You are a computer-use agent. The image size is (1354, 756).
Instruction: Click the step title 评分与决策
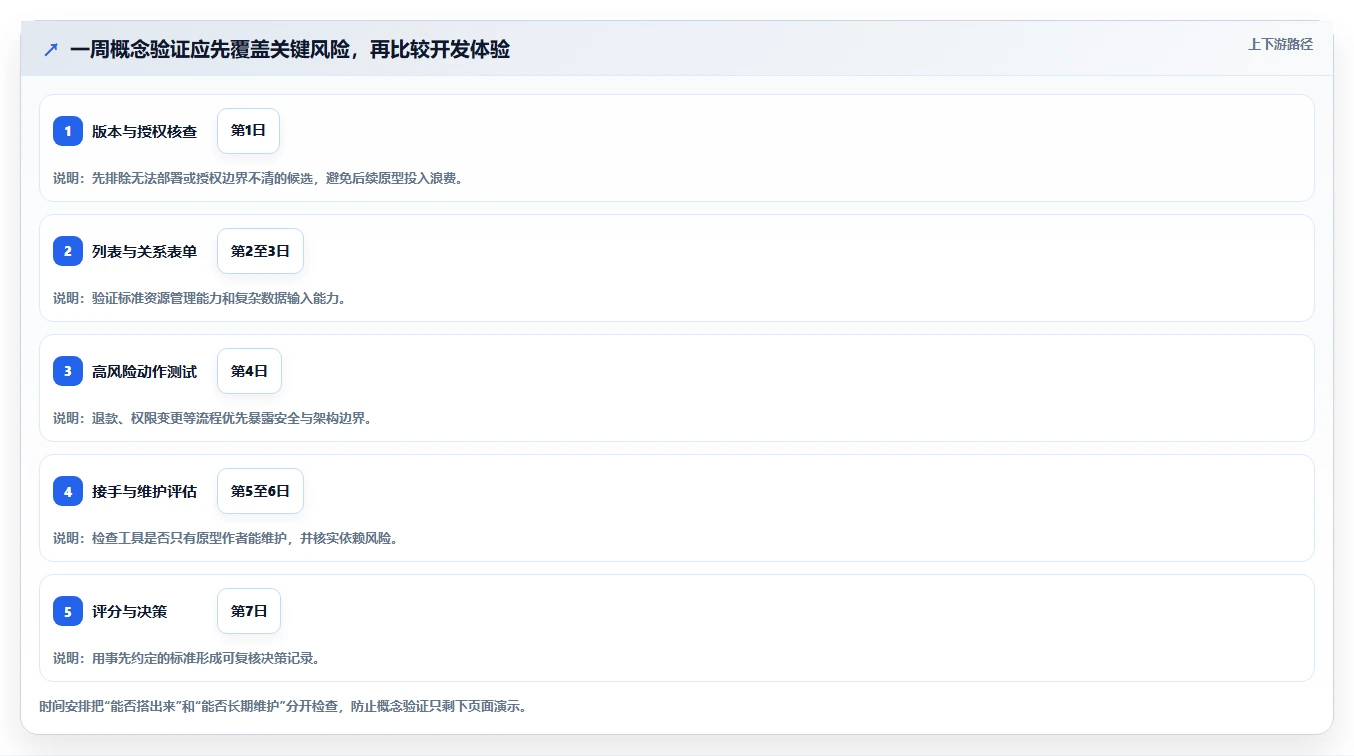pyautogui.click(x=129, y=611)
